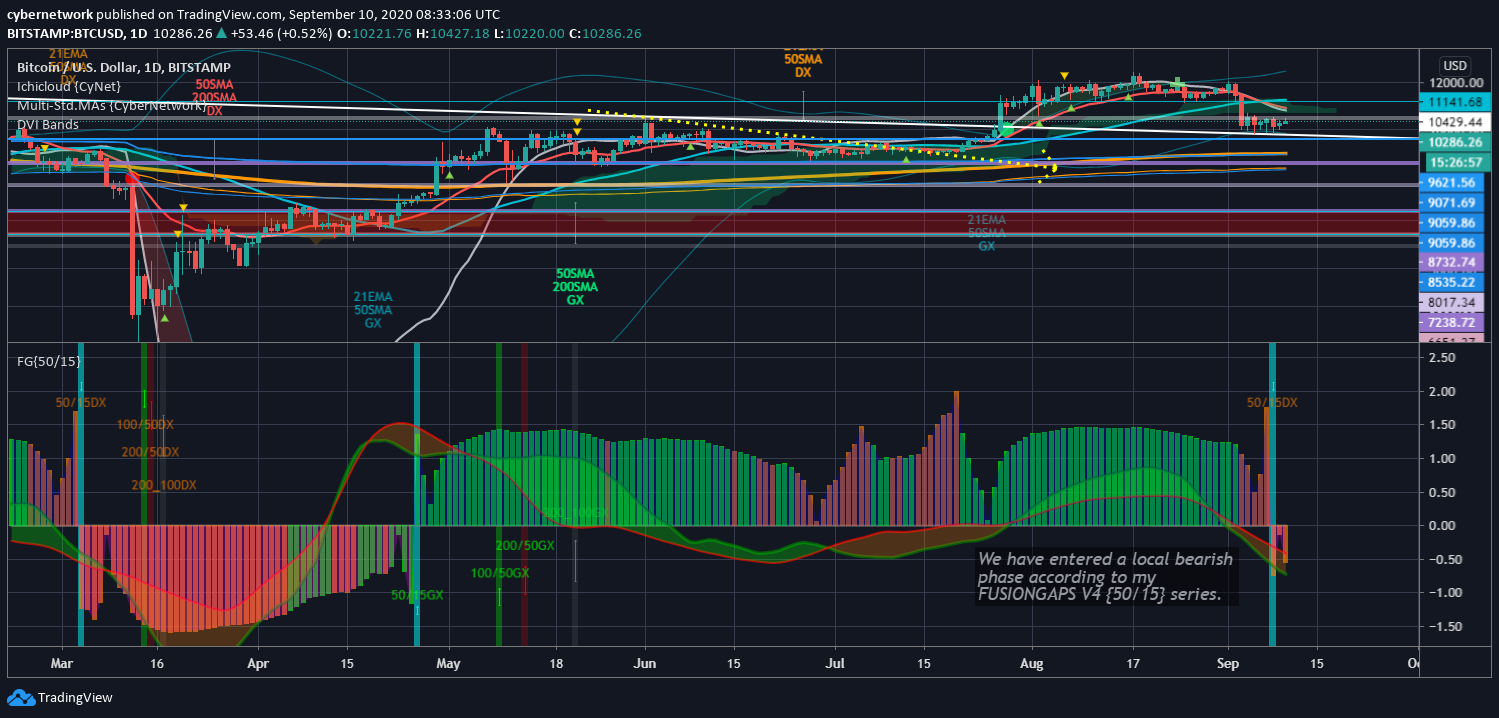The width and height of the screenshot is (1499, 718).
Task: Click the 8535.22 blue price label
Action: (1454, 282)
